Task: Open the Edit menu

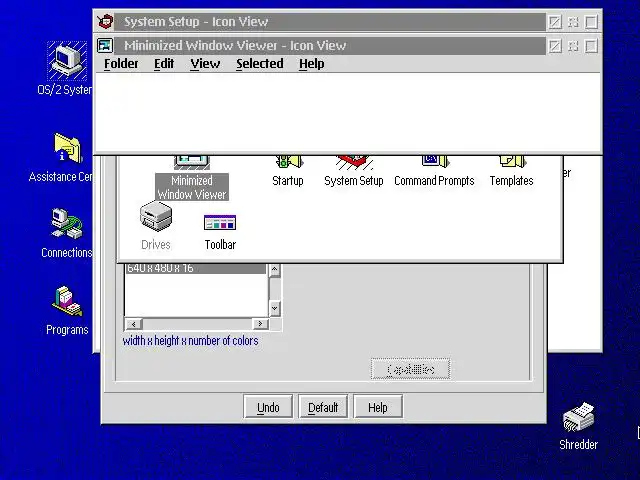Action: (x=164, y=64)
